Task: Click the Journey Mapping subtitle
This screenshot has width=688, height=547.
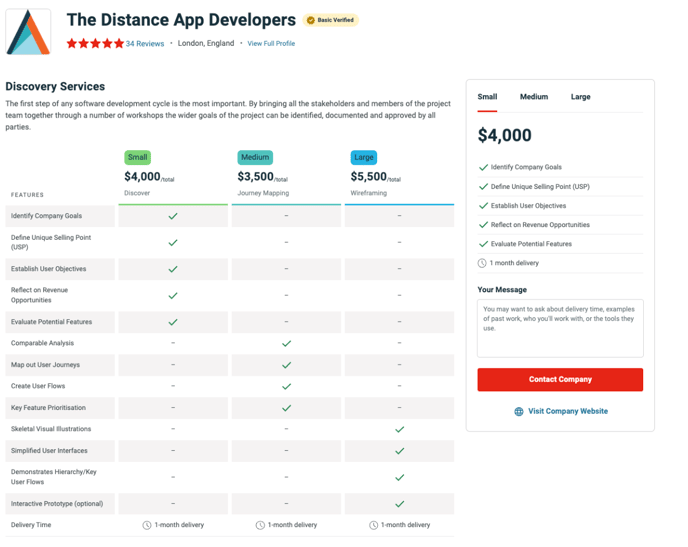Action: (x=263, y=193)
